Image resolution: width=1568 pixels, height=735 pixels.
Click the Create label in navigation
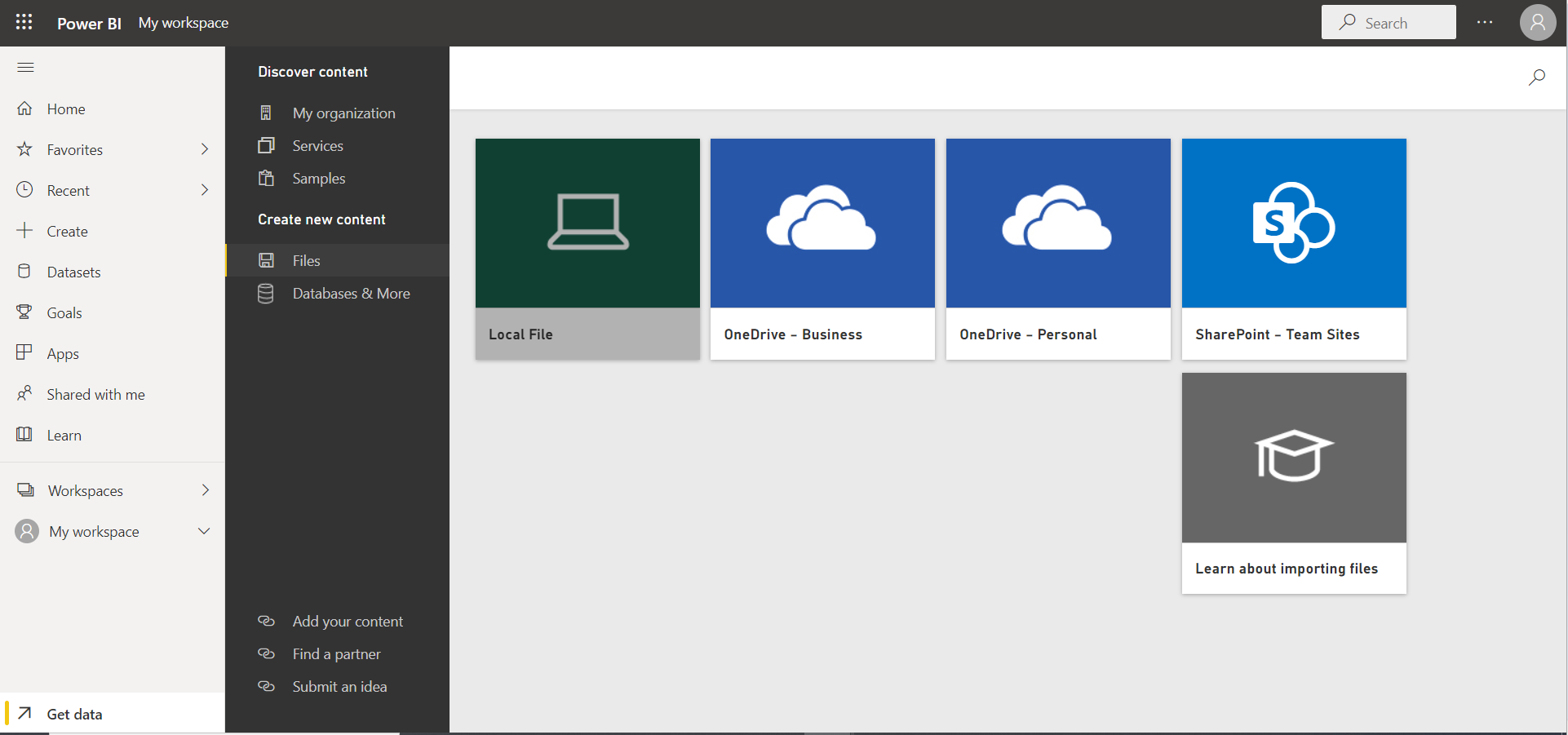pos(68,231)
